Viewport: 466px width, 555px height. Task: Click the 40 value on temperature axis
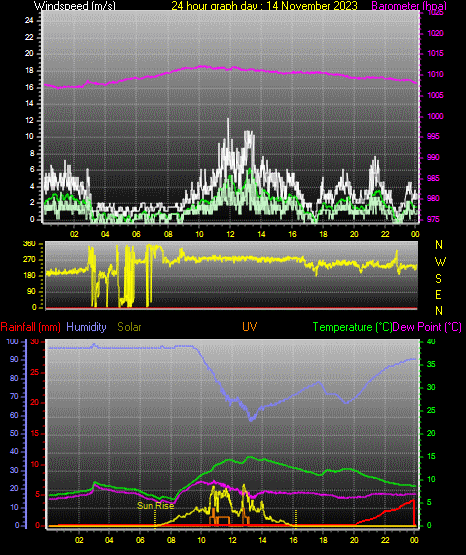[431, 342]
